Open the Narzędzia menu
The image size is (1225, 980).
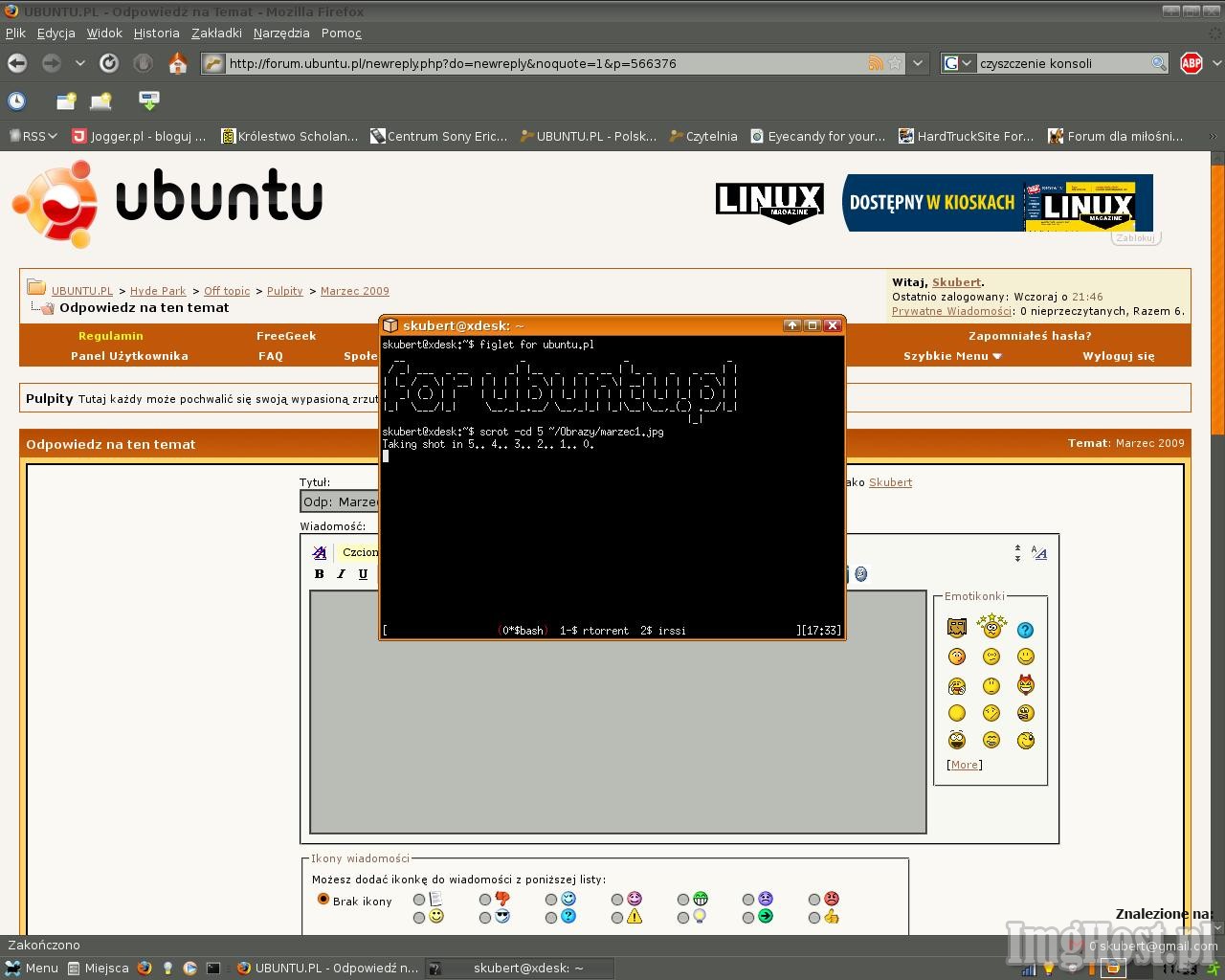(281, 33)
